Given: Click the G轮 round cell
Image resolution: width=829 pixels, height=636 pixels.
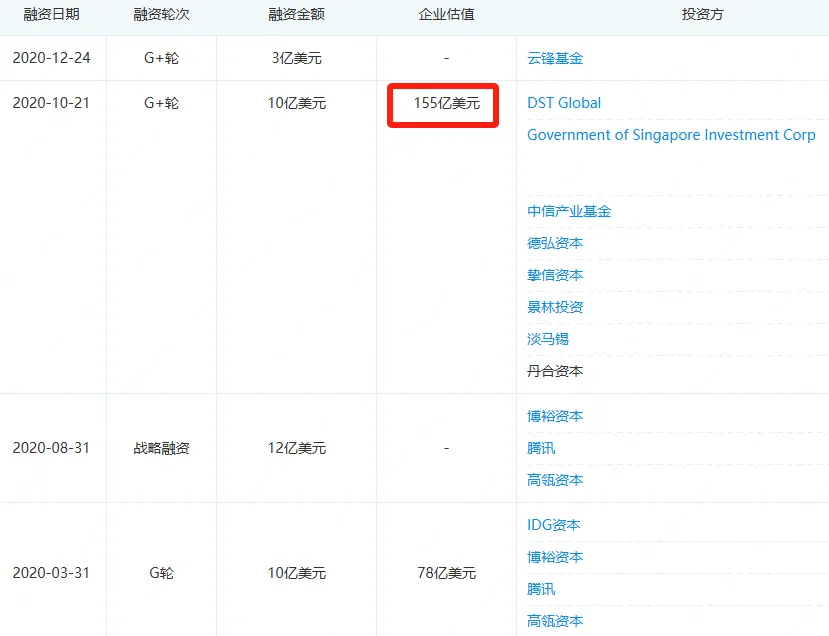Looking at the screenshot, I should click(x=161, y=573).
